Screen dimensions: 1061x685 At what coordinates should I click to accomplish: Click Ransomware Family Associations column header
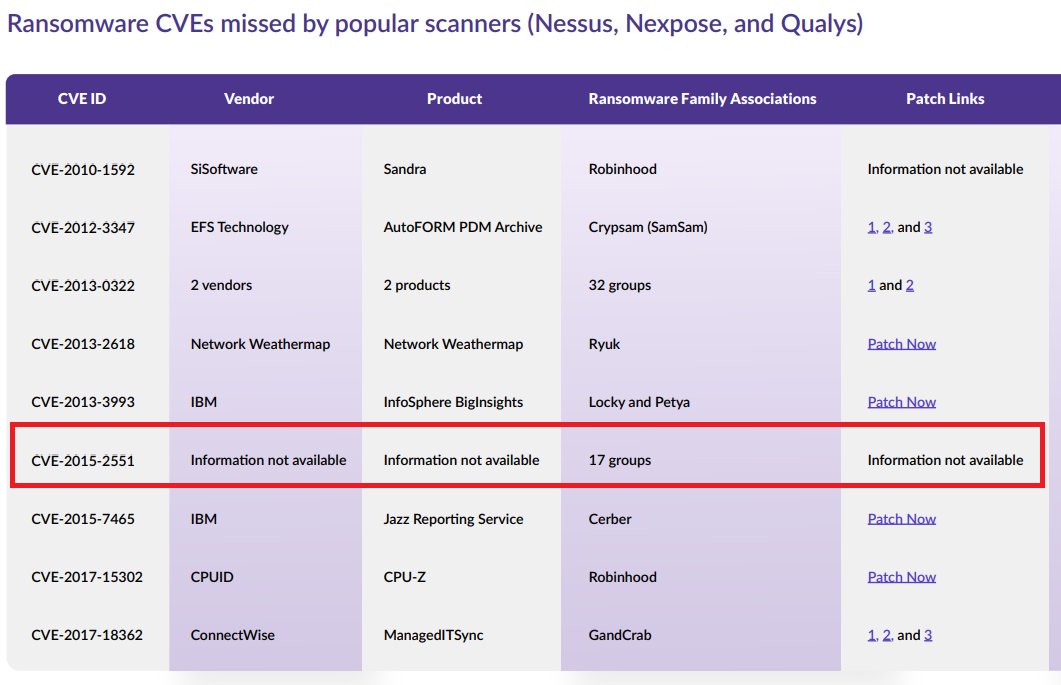click(702, 99)
